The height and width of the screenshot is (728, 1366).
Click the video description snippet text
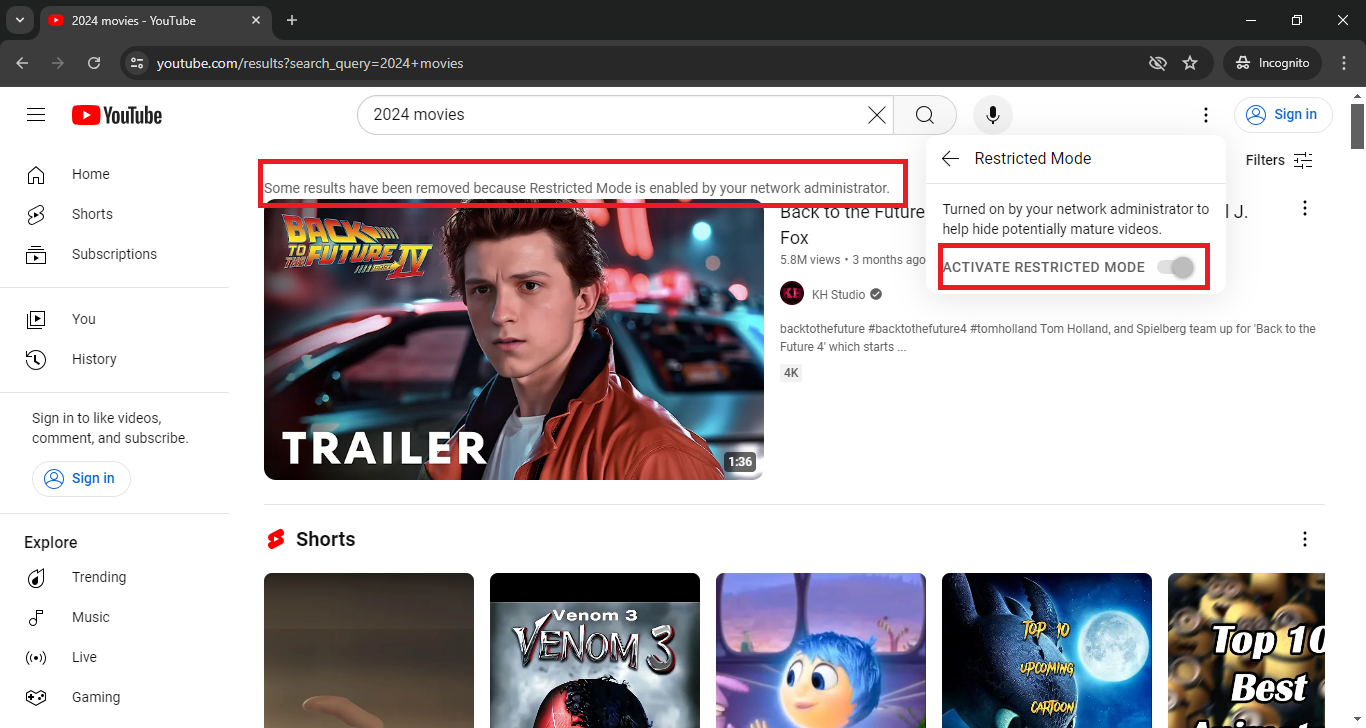1048,338
